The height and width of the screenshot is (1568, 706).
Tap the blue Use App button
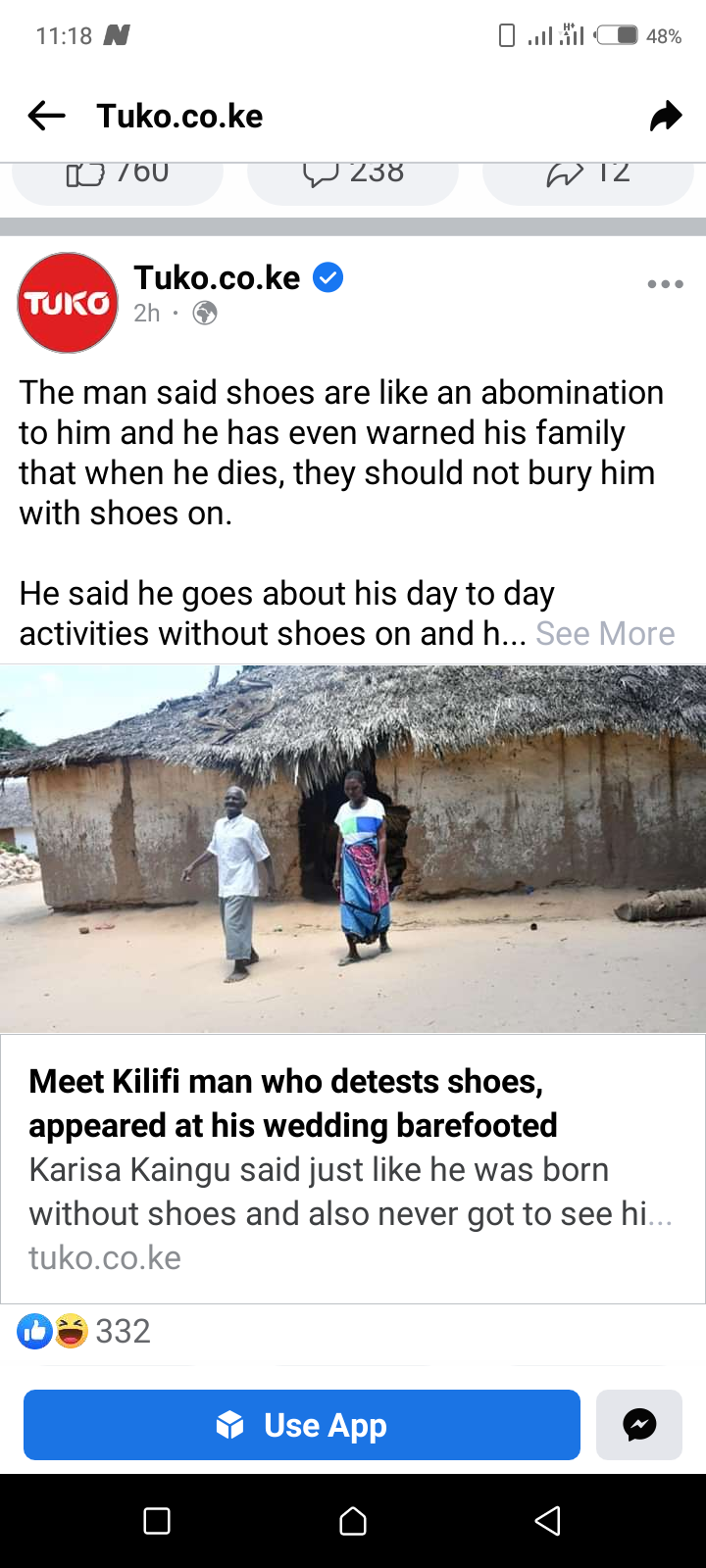(x=302, y=1425)
